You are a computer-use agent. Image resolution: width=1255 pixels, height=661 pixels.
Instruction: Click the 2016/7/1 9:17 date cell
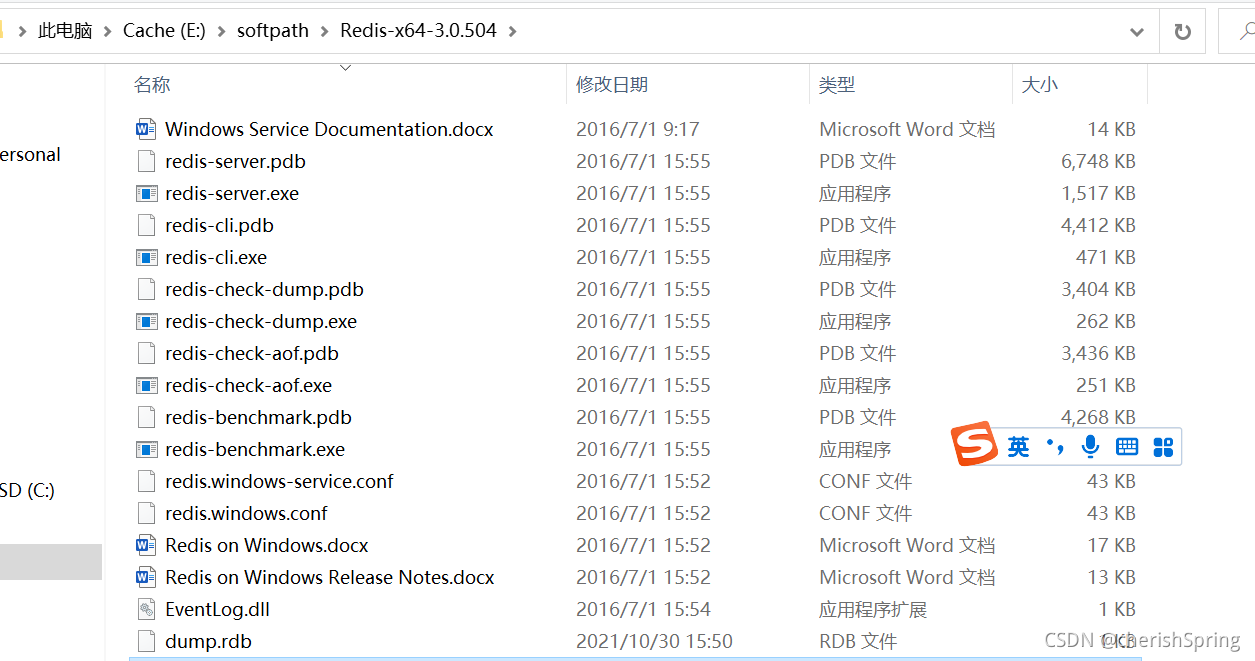pyautogui.click(x=637, y=129)
